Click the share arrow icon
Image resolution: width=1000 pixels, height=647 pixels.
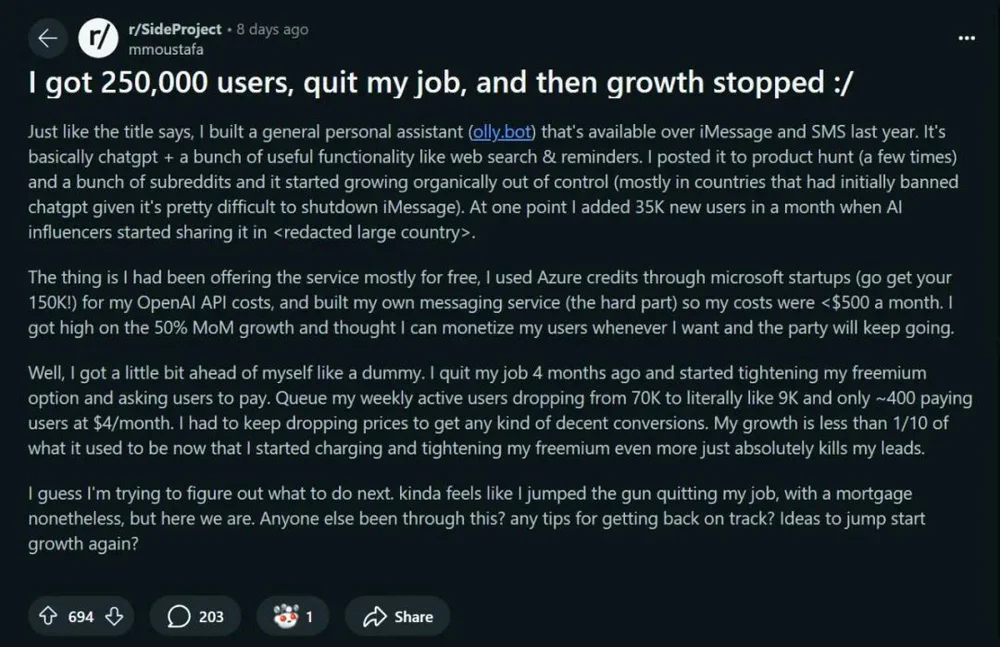[x=375, y=616]
